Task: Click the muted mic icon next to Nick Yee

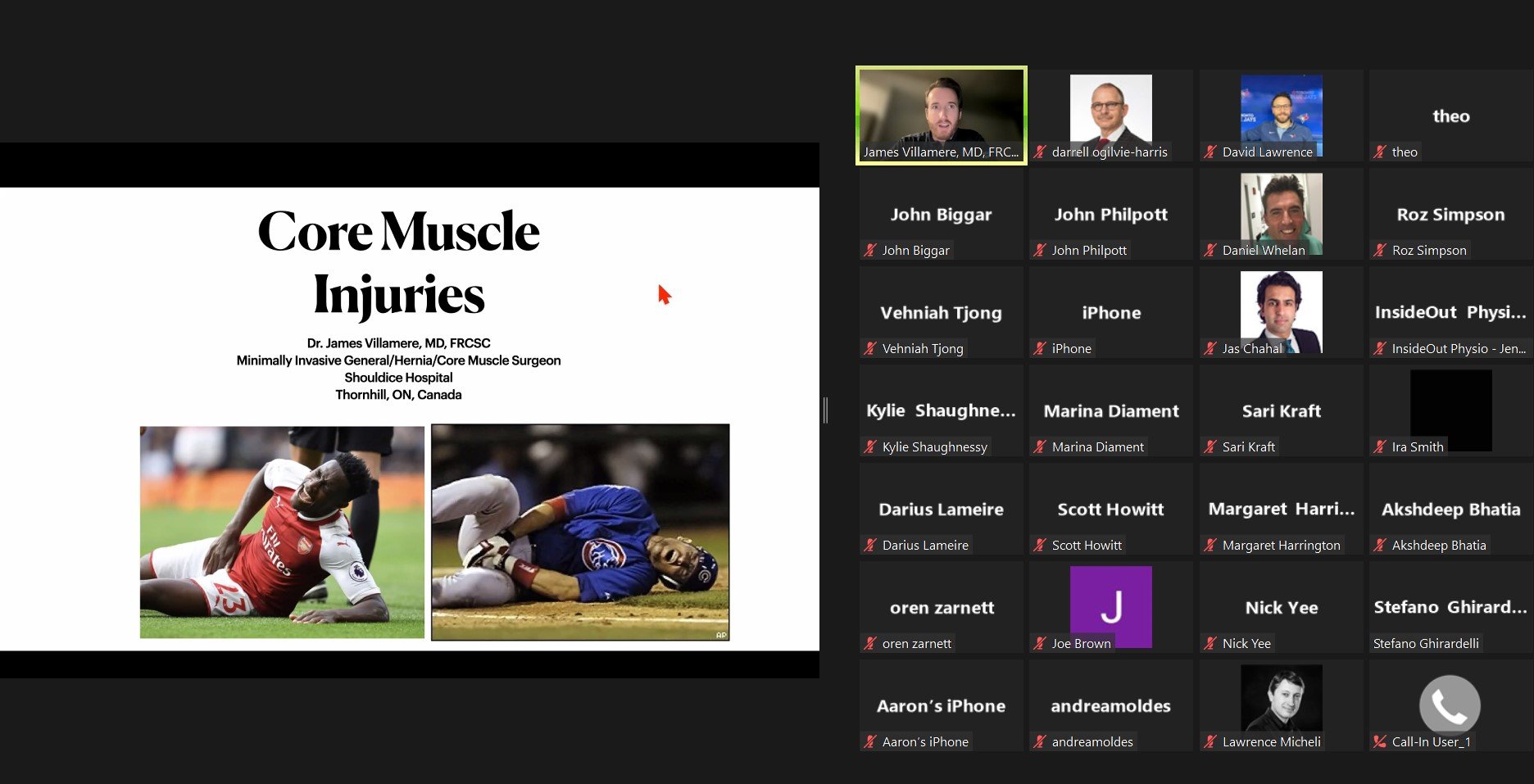Action: tap(1210, 643)
